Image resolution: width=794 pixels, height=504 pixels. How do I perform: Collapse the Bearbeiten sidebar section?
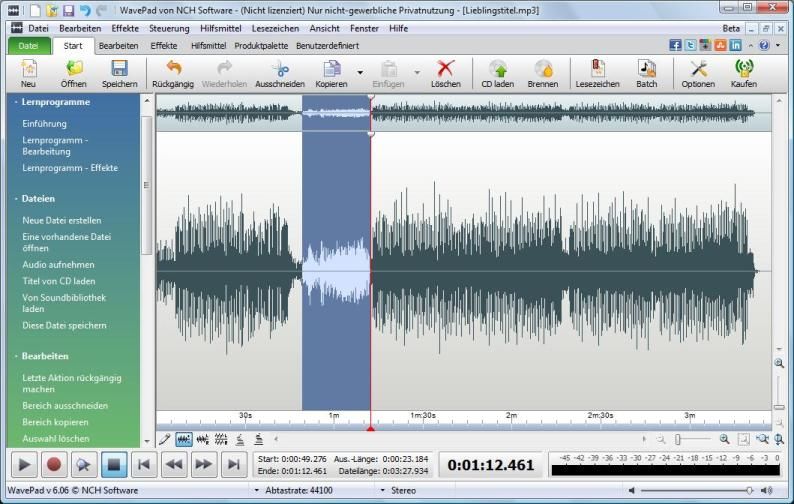pyautogui.click(x=16, y=357)
